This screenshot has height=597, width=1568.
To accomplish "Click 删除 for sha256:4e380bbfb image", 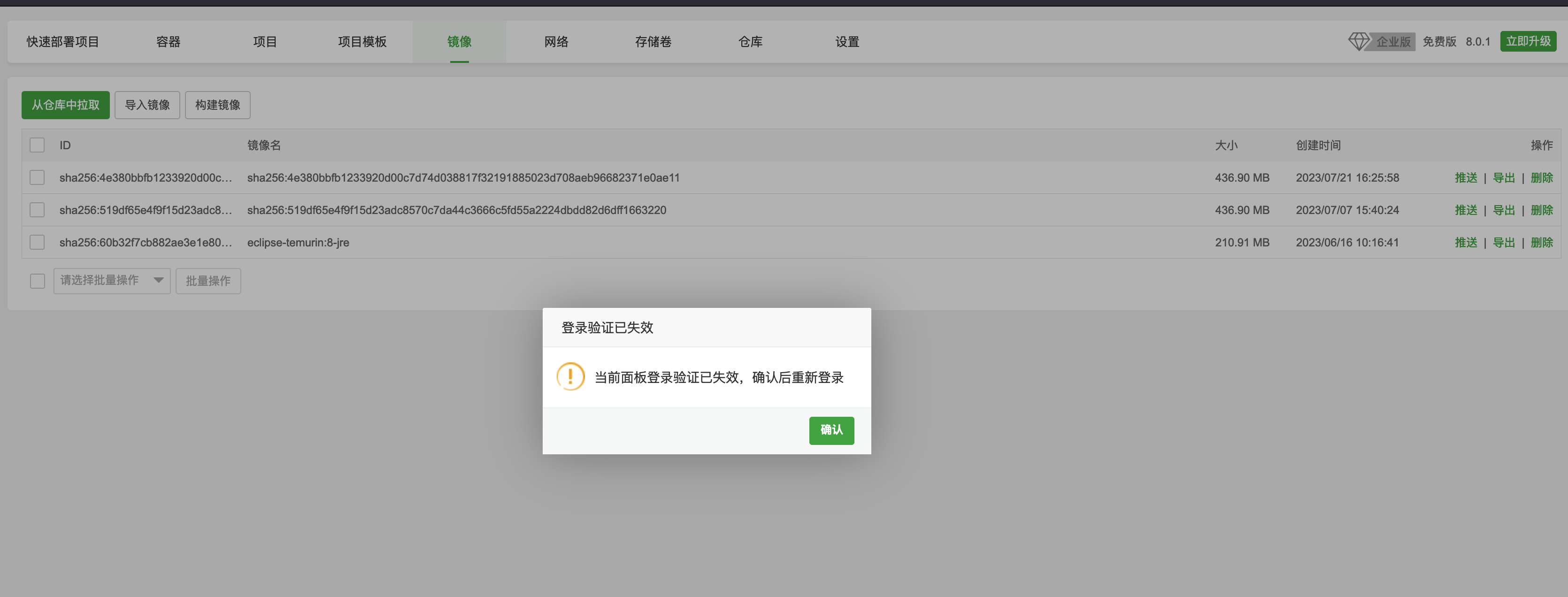I will (x=1541, y=177).
